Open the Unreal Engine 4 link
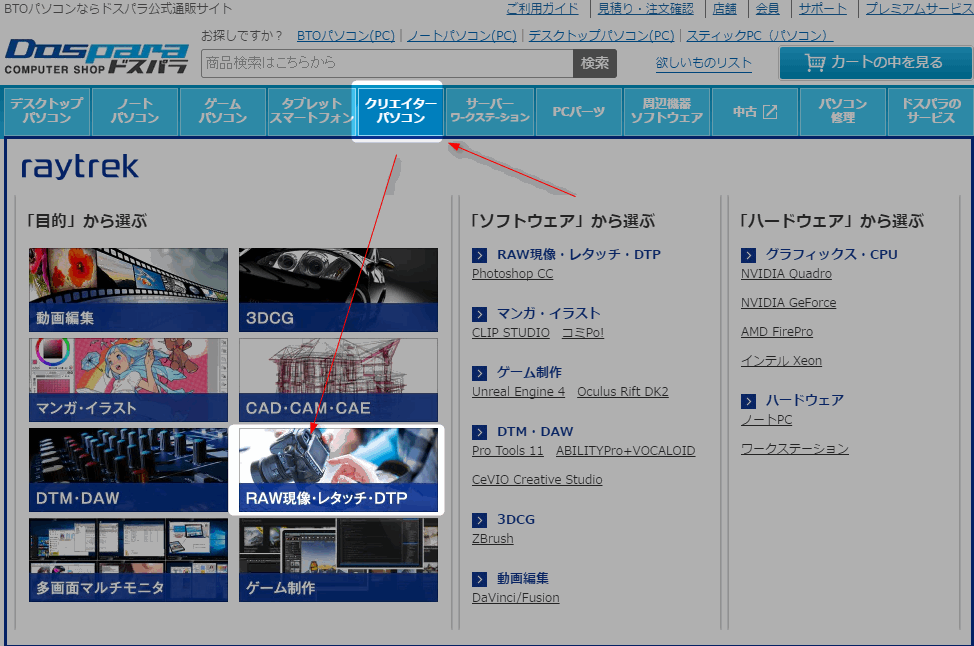Image resolution: width=974 pixels, height=646 pixels. tap(519, 392)
